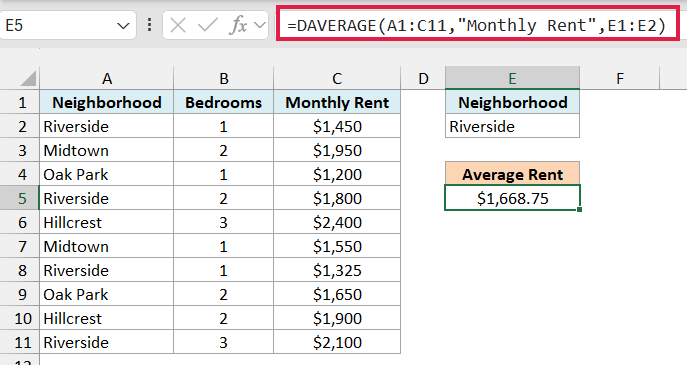Click inside the DAVERAGE formula bar
The image size is (687, 365).
pyautogui.click(x=477, y=25)
